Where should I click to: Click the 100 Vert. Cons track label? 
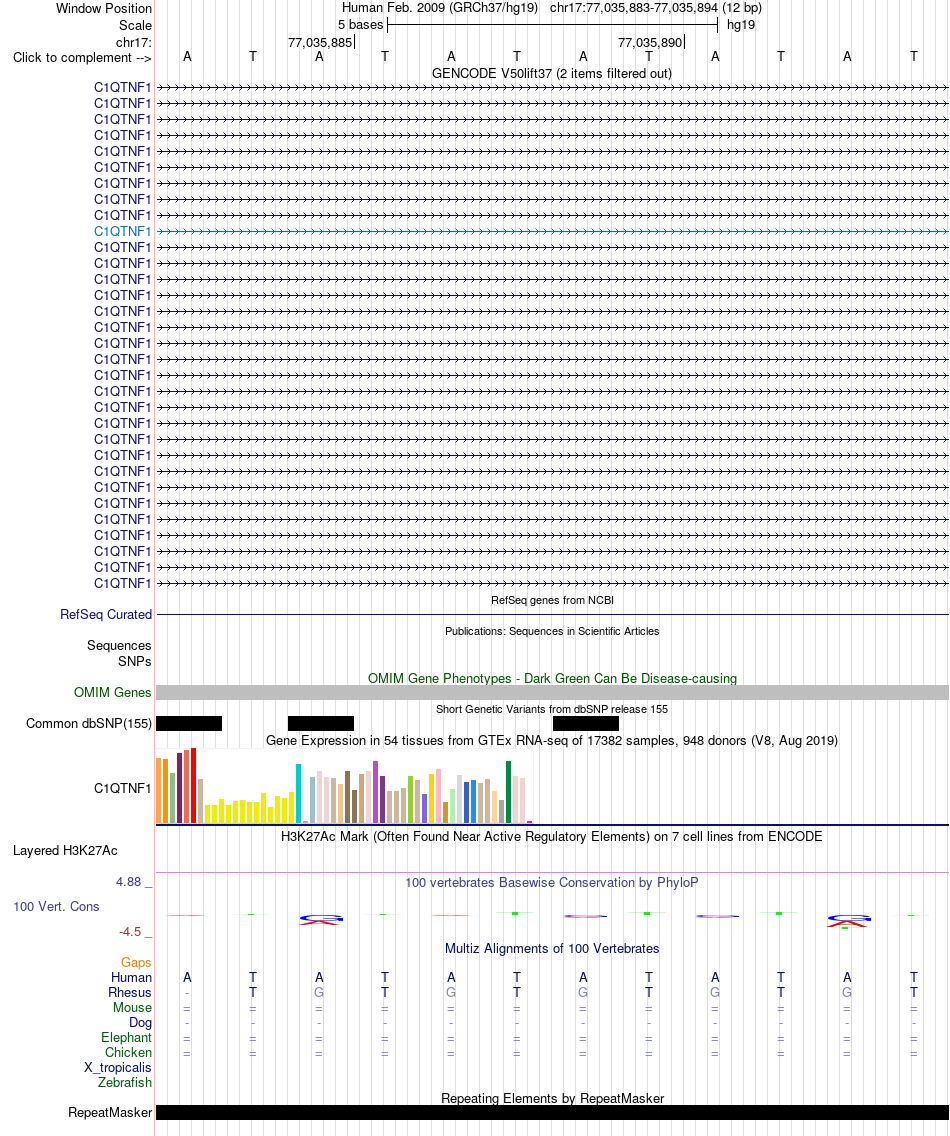pos(56,906)
